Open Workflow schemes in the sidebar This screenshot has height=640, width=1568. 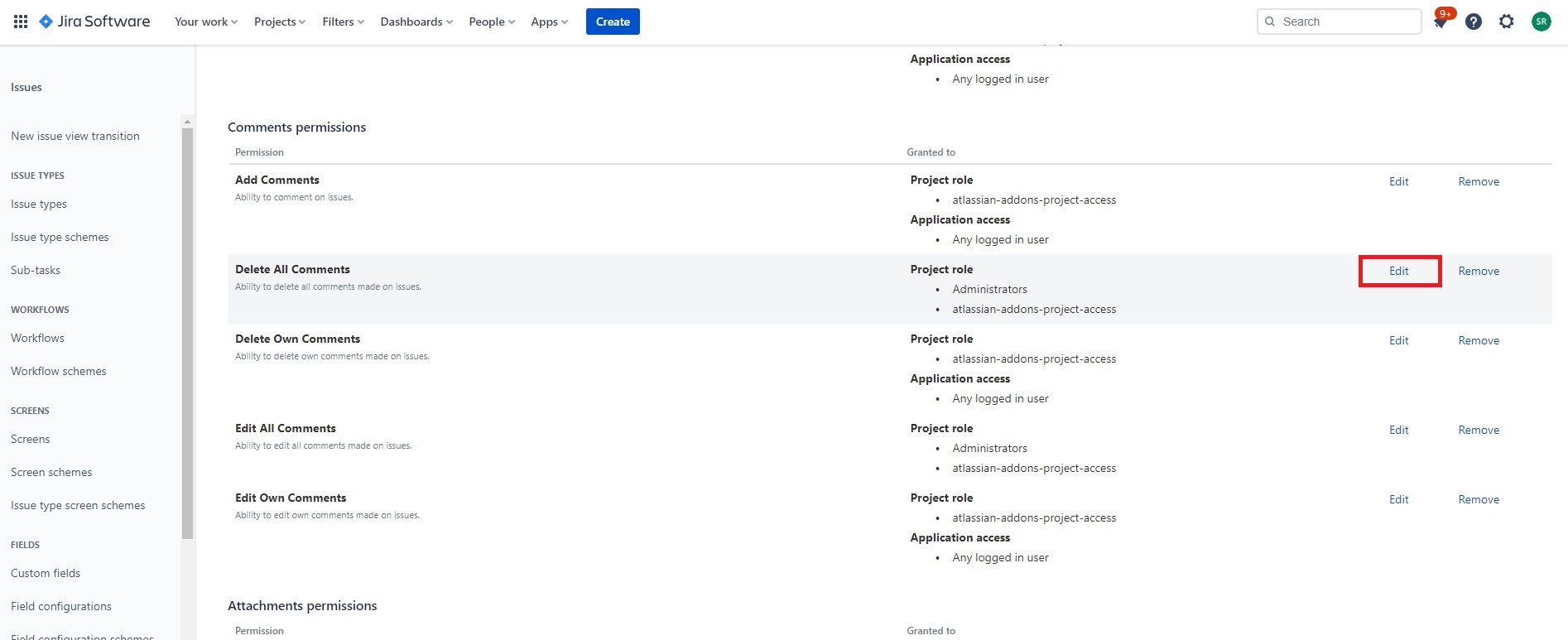59,371
